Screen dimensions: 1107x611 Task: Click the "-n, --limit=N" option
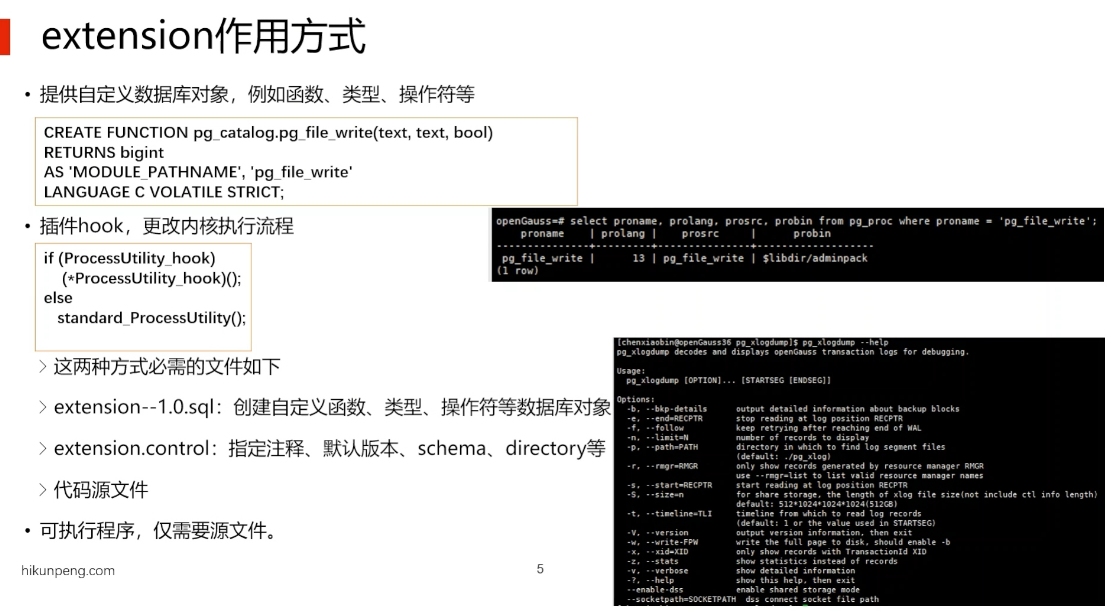click(657, 438)
